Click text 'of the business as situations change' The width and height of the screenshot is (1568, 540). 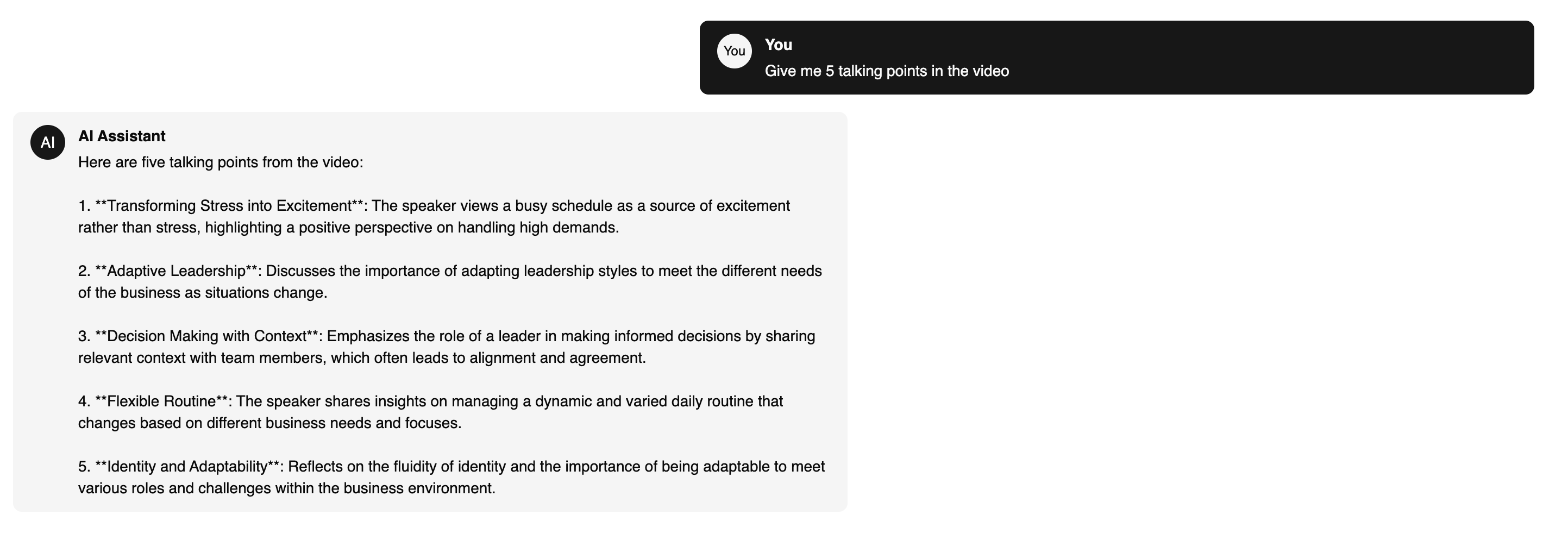click(202, 293)
